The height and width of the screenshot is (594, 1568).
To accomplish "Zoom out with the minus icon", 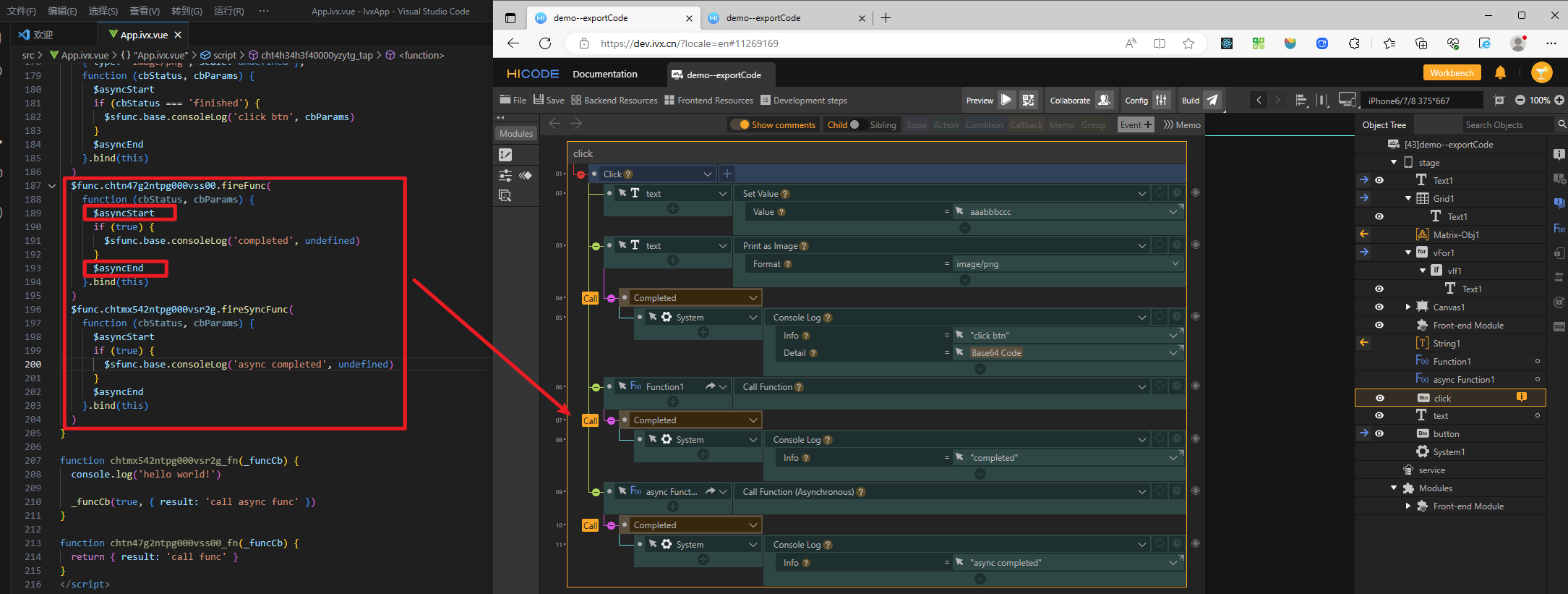I will 1520,100.
